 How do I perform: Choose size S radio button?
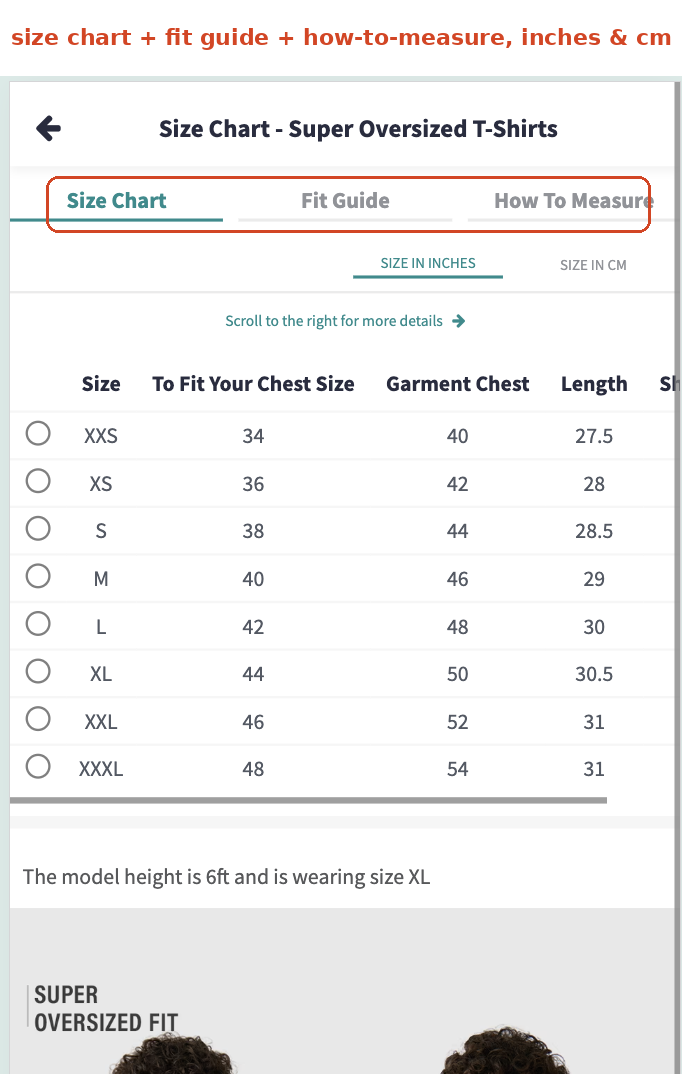pos(38,528)
